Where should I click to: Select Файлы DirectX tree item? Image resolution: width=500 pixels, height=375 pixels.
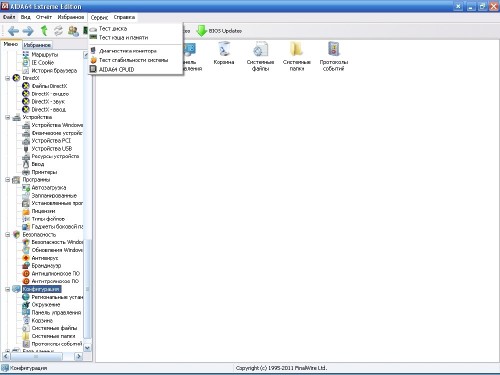click(49, 86)
